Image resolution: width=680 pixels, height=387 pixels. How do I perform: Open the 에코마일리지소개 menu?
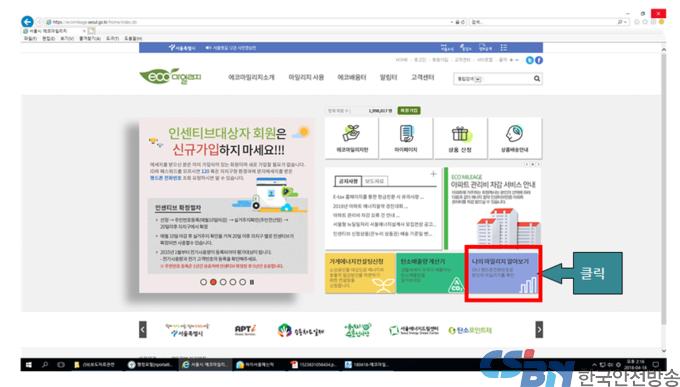pos(252,77)
